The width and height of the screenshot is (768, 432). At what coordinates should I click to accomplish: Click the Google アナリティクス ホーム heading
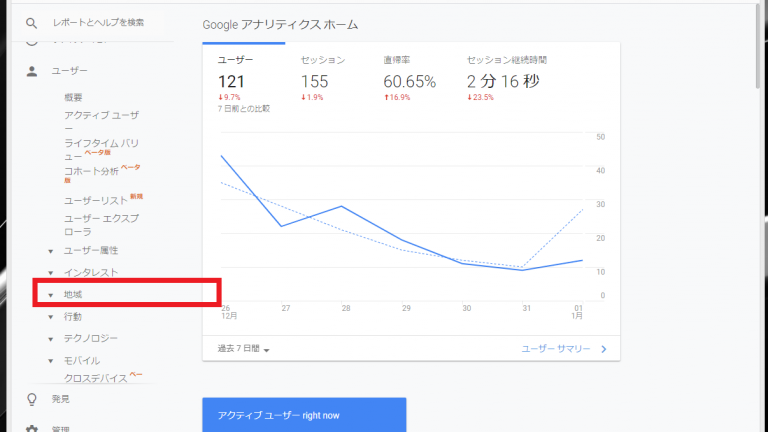coord(280,25)
